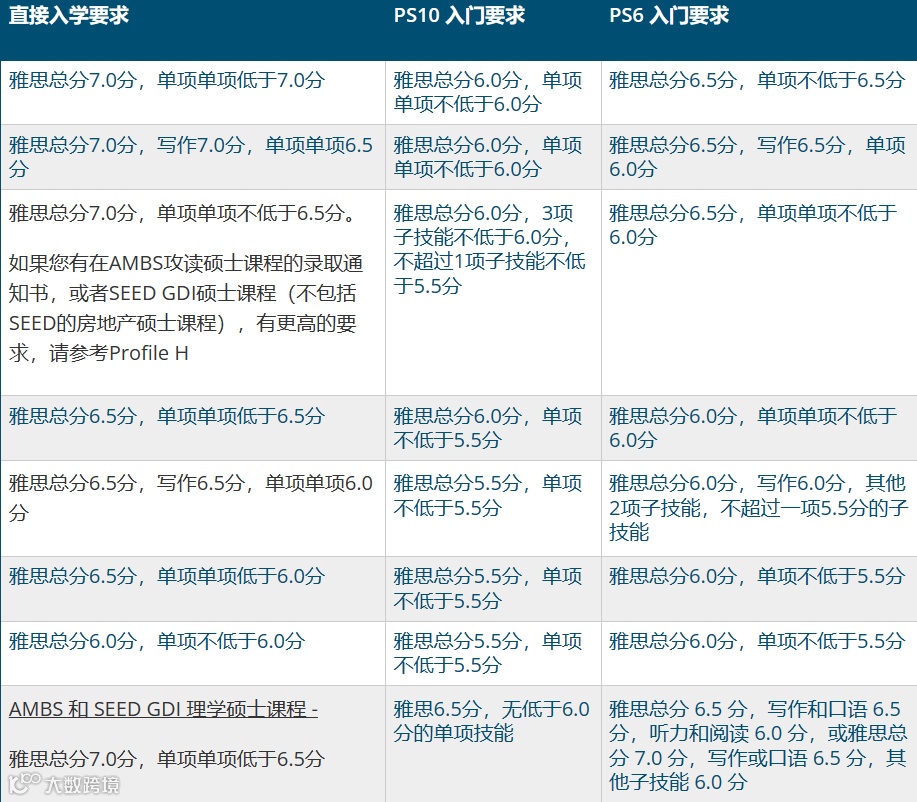917x802 pixels.
Task: Click text 雅思总分7.0分，单项单项低于6.5分
Action: click(167, 759)
